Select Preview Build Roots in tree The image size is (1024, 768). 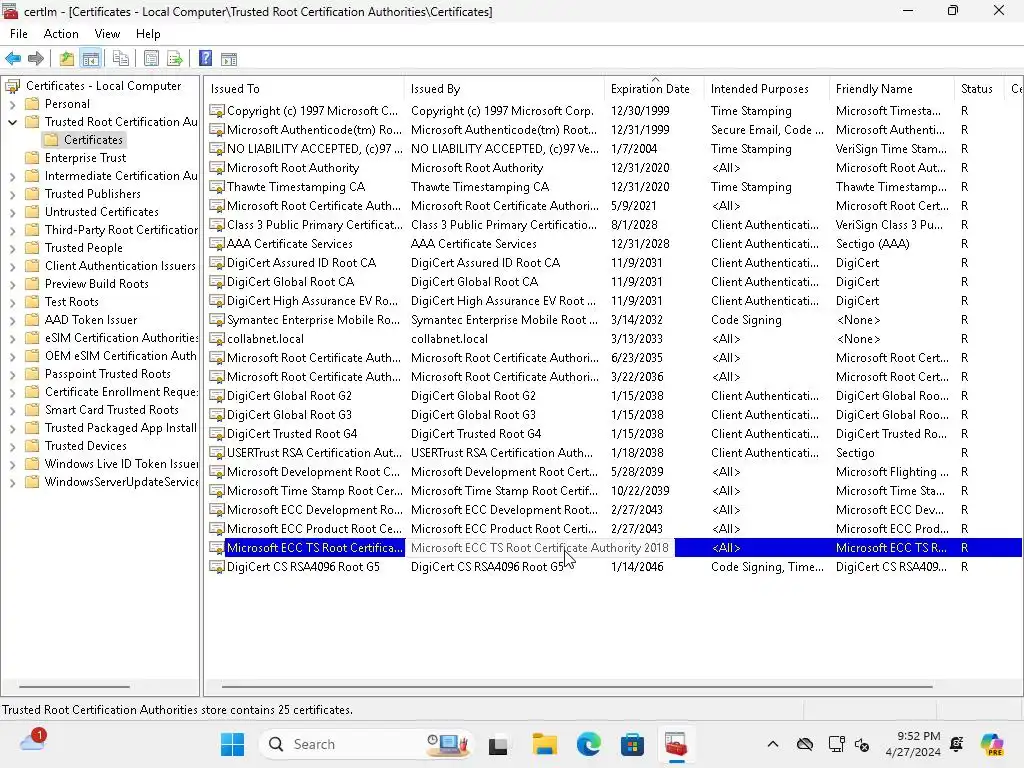(x=96, y=284)
